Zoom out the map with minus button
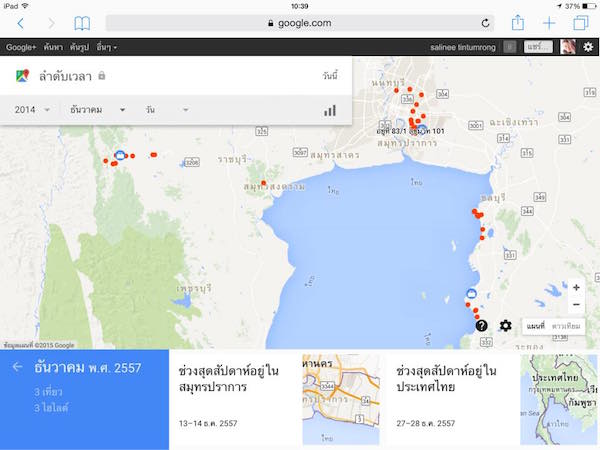Screen dimensions: 600x450 [x=576, y=304]
